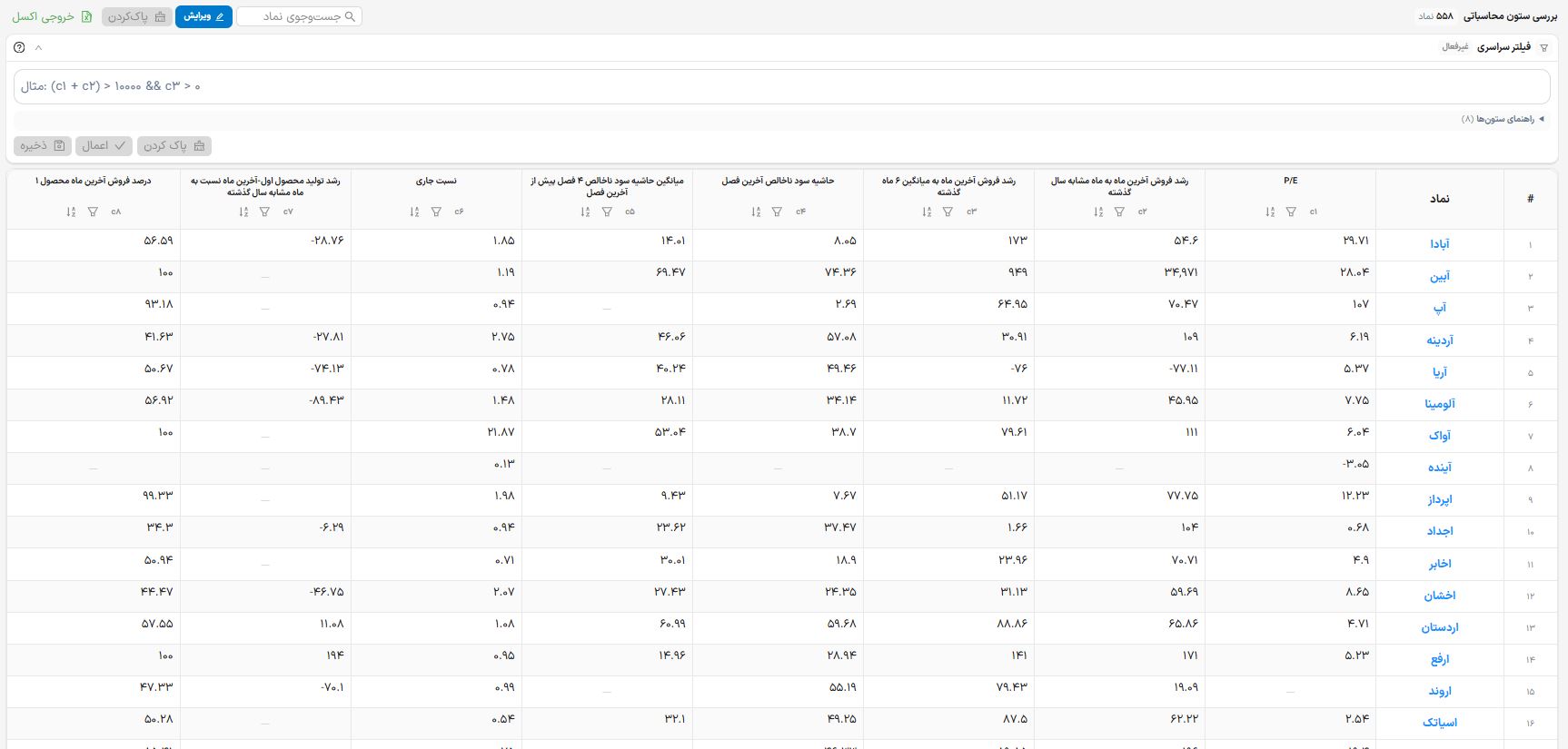Image resolution: width=1568 pixels, height=749 pixels.
Task: Sort column c4 gross profit margin
Action: point(756,212)
